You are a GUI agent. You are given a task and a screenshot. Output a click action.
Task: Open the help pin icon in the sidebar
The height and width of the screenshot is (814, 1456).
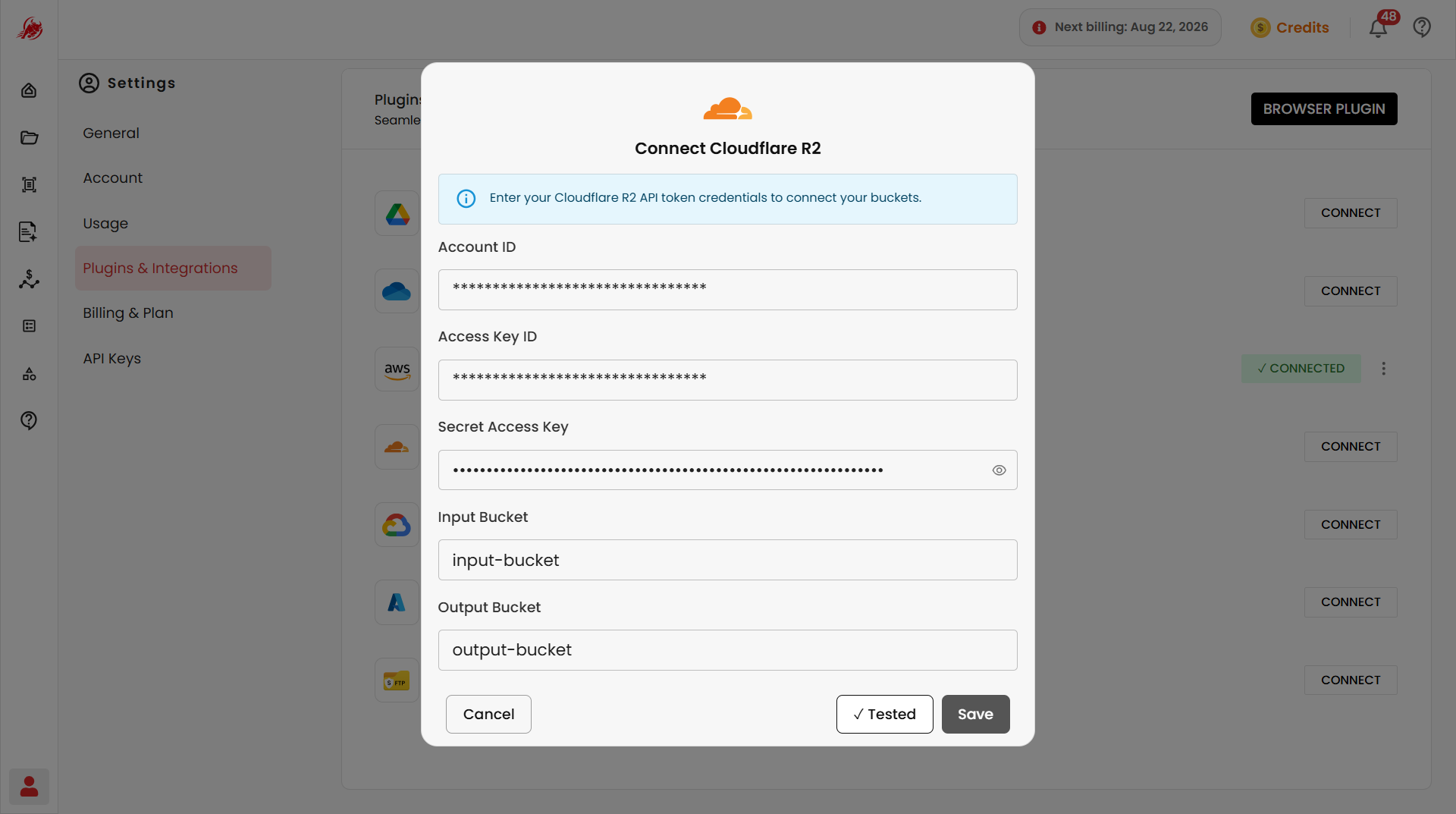coord(29,420)
